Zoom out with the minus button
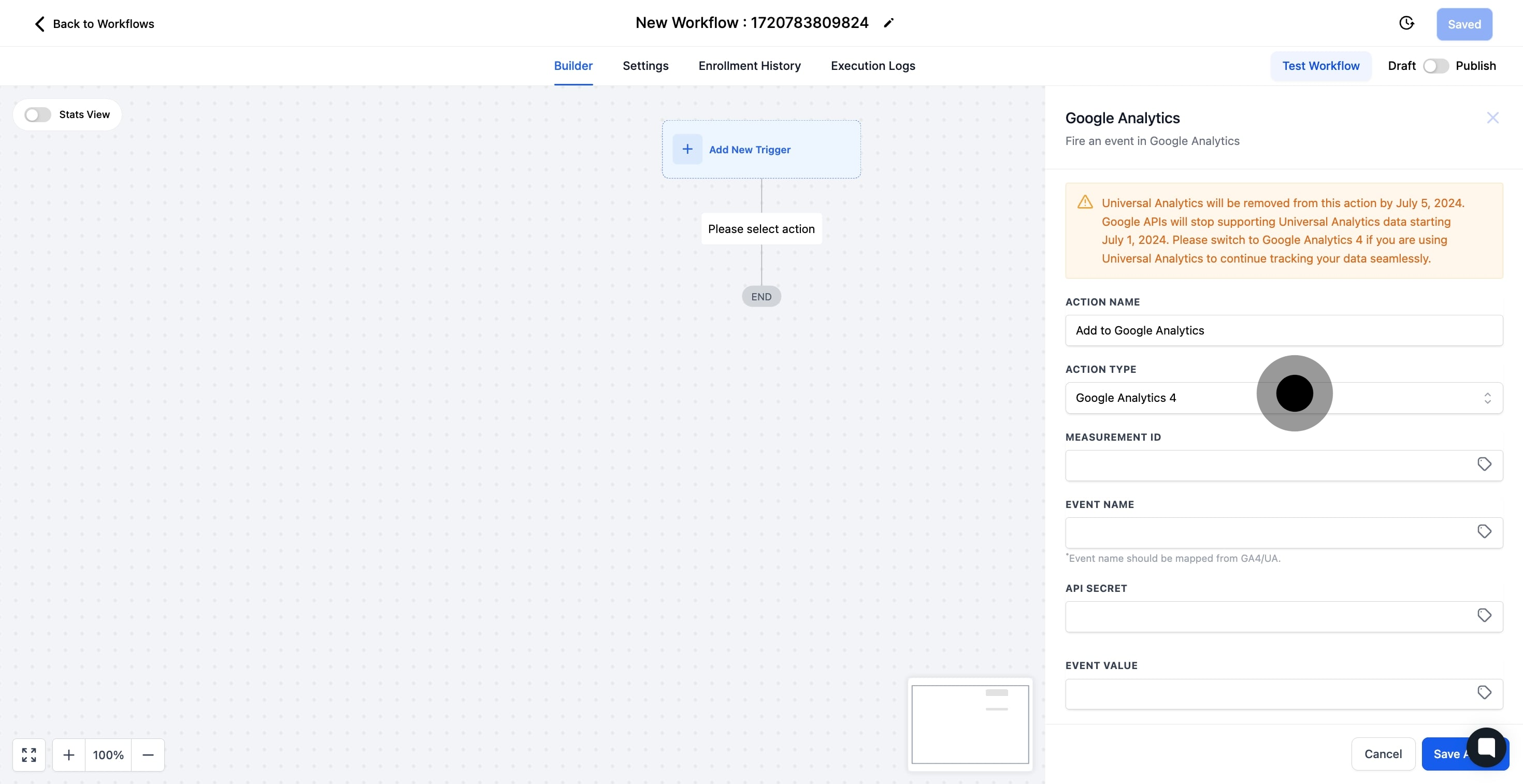This screenshot has height=784, width=1523. (148, 754)
